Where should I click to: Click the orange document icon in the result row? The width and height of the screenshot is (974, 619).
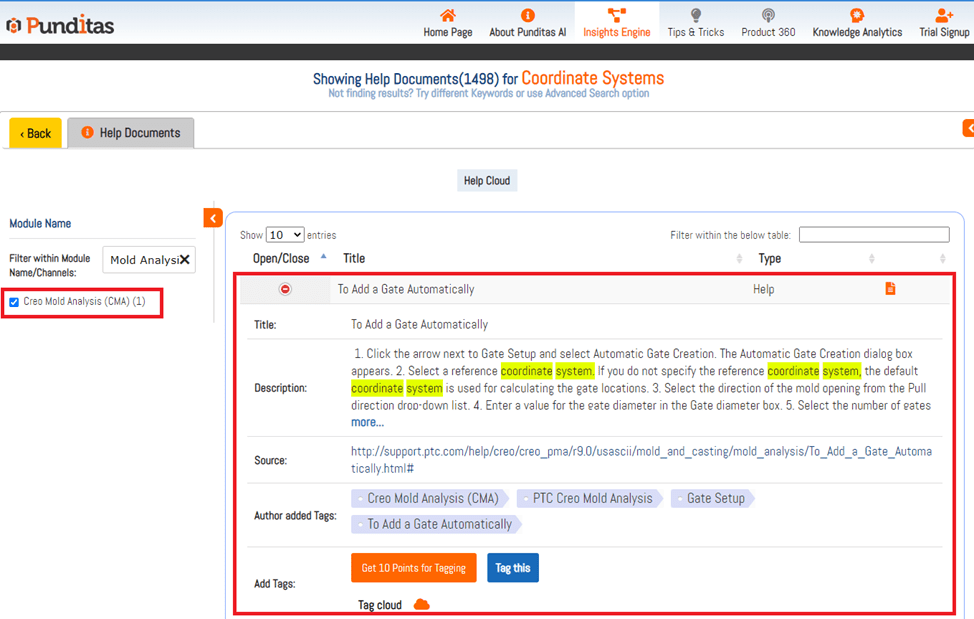[890, 289]
